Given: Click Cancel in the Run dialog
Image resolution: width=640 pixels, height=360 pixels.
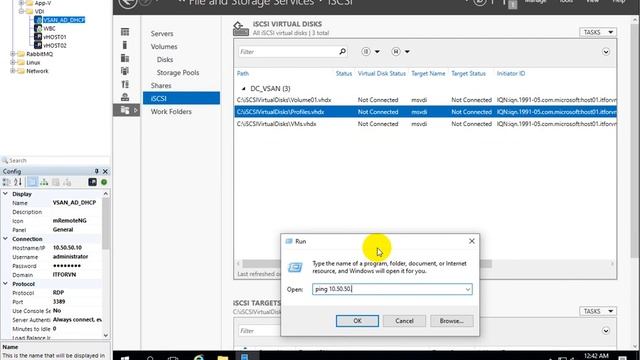Looking at the screenshot, I should 404,321.
